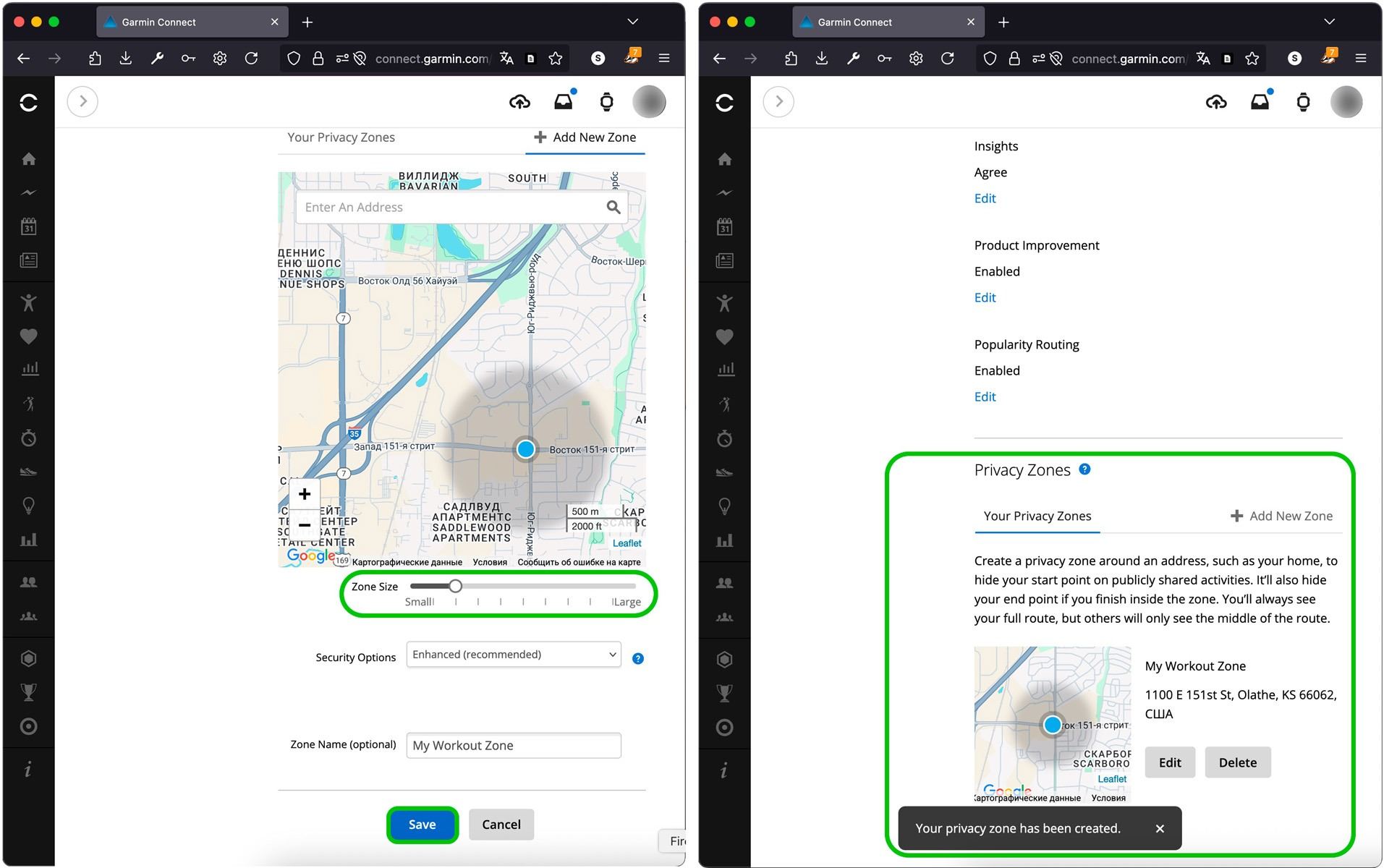Adjust the Zone Size slider

click(x=456, y=586)
